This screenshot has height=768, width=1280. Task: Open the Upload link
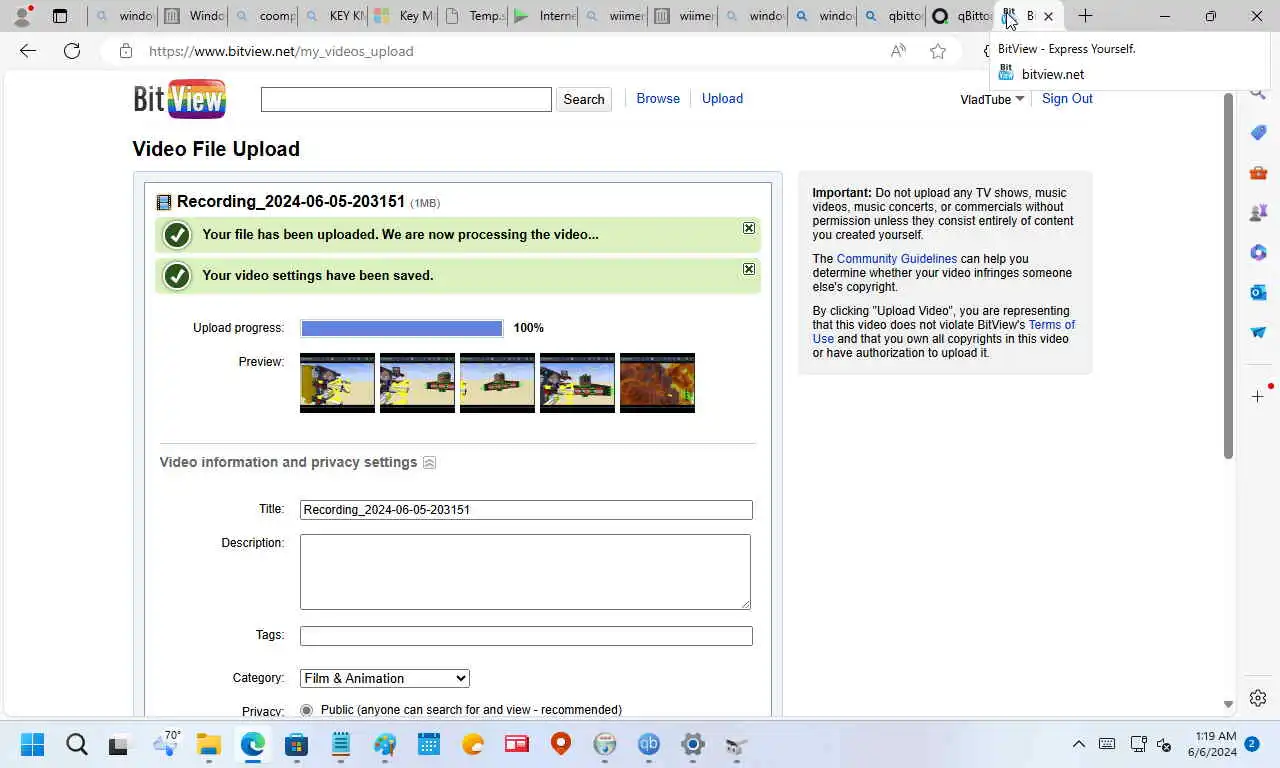(x=722, y=98)
